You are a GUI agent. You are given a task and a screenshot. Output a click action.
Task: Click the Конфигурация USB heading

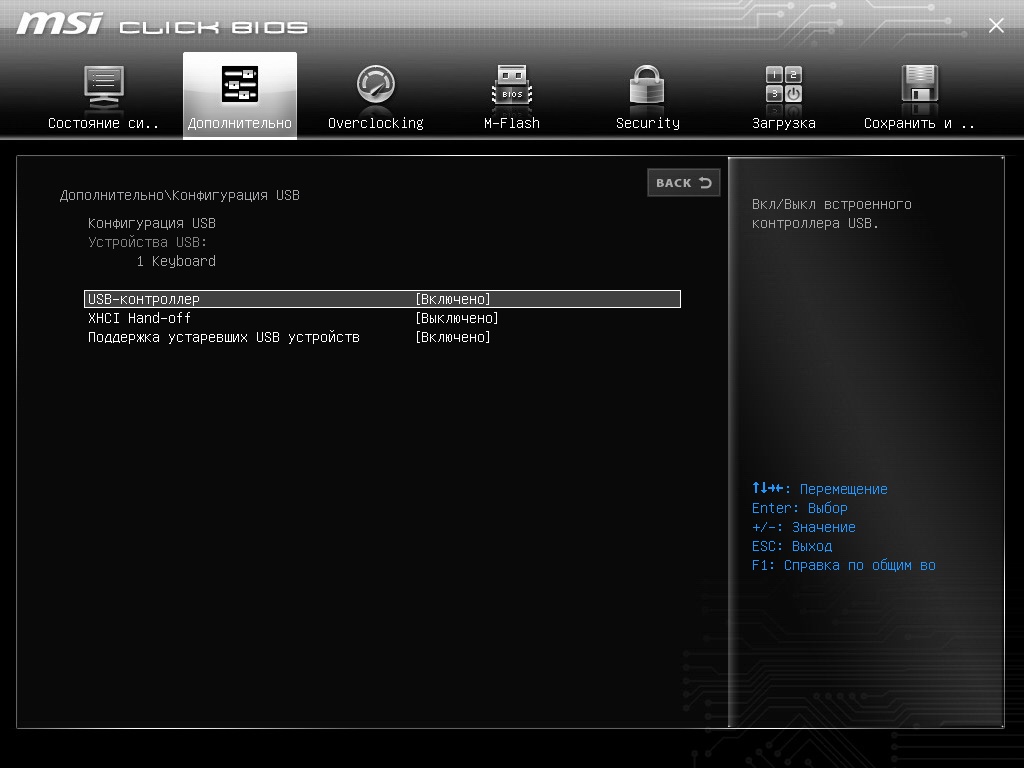[x=152, y=223]
